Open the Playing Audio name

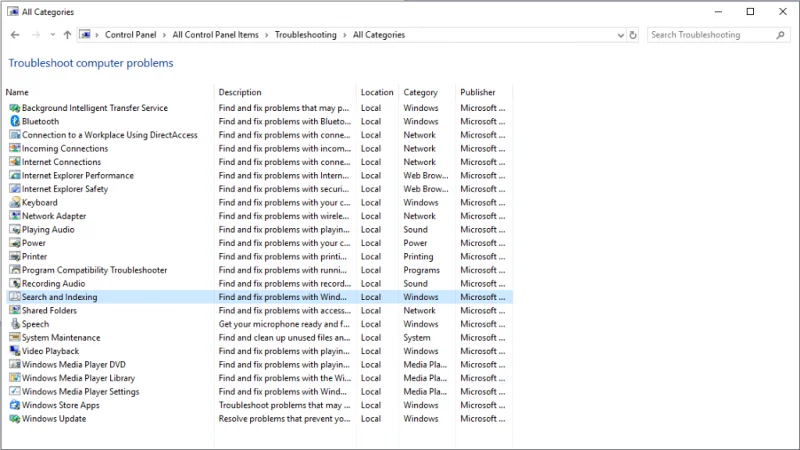(x=48, y=230)
